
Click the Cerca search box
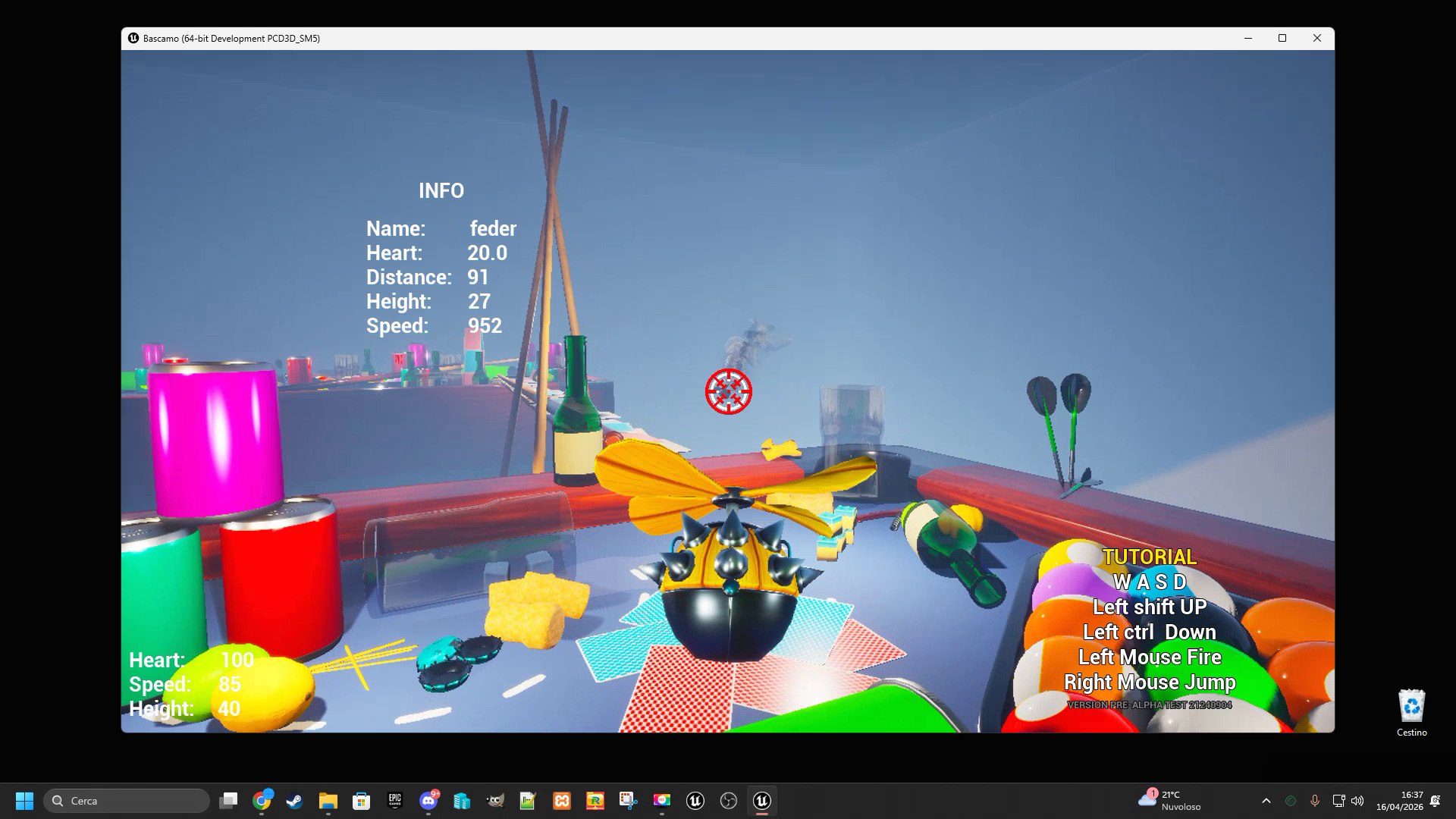point(127,801)
